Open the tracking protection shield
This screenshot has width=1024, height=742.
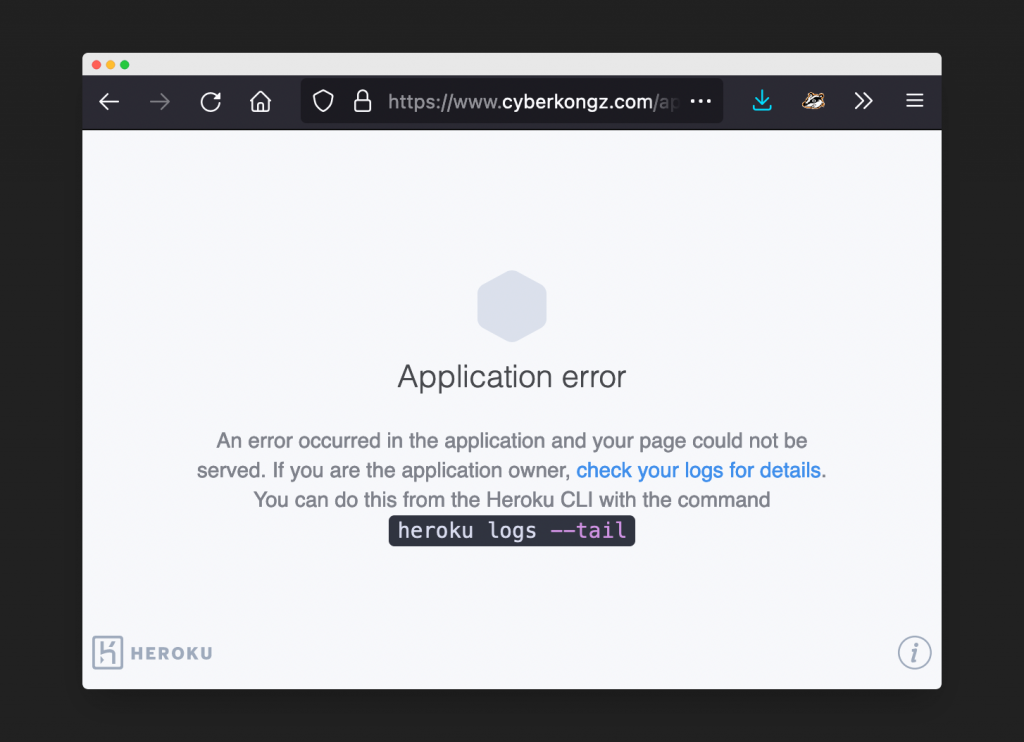pyautogui.click(x=323, y=101)
